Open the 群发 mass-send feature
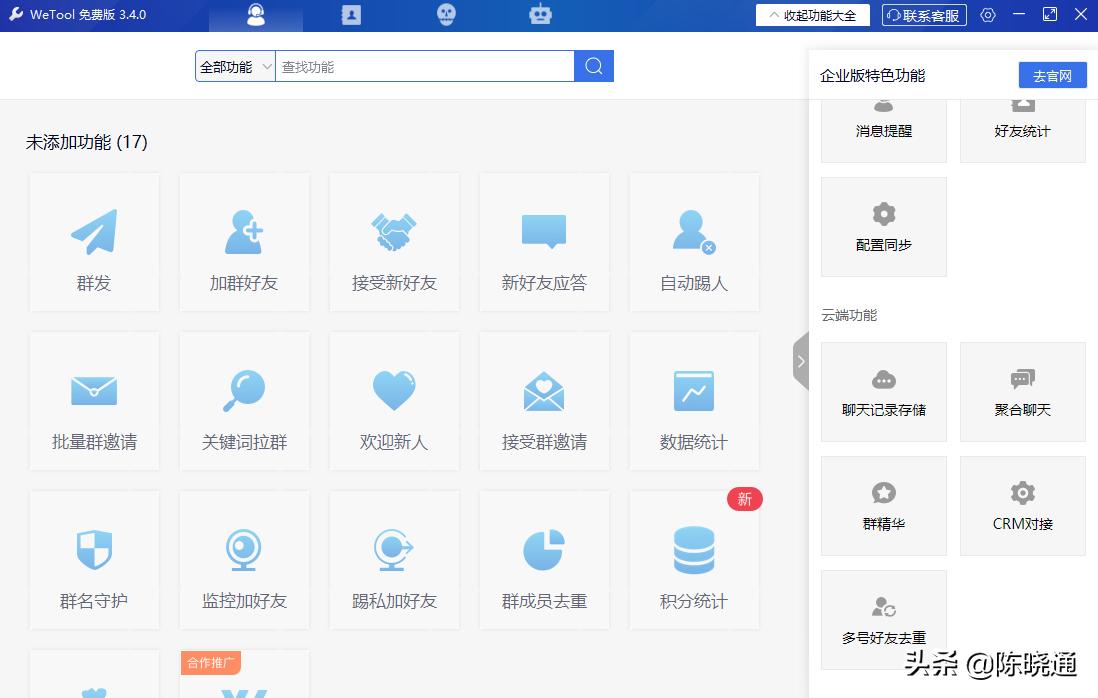Screen dimensions: 1098x698 click(x=94, y=242)
